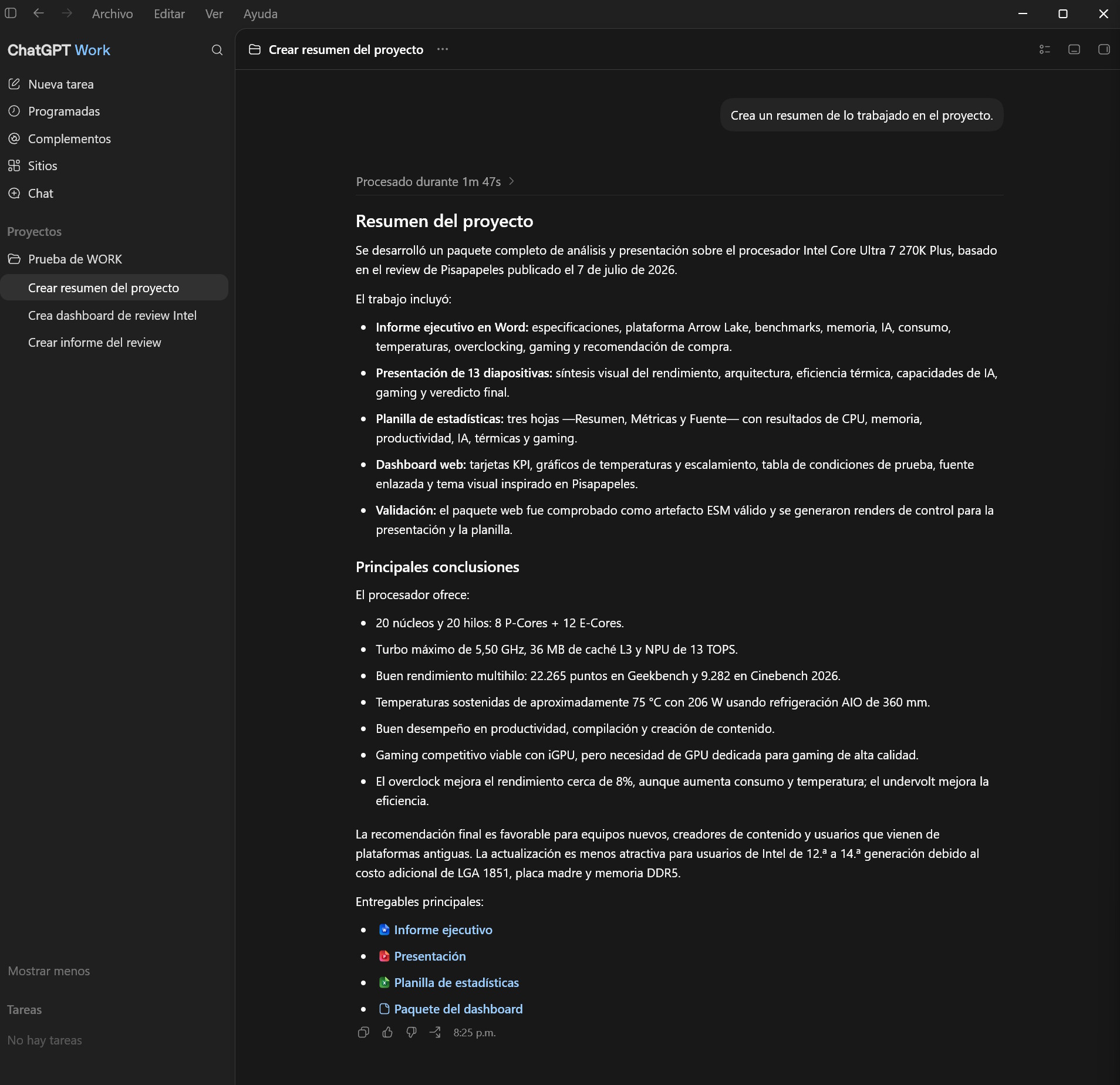This screenshot has height=1085, width=1120.
Task: Click the ChatGPT Work logo title
Action: coord(59,50)
